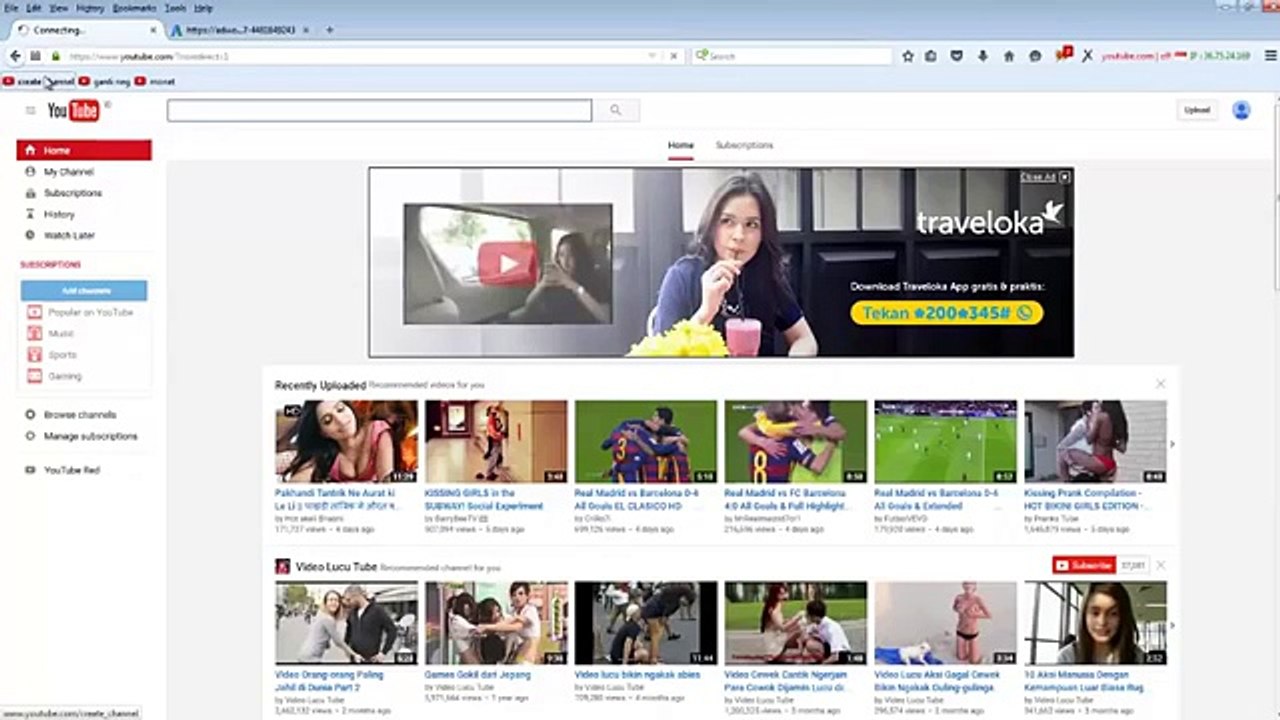The height and width of the screenshot is (720, 1280).
Task: Click the bookmark star icon in toolbar
Action: coord(908,57)
